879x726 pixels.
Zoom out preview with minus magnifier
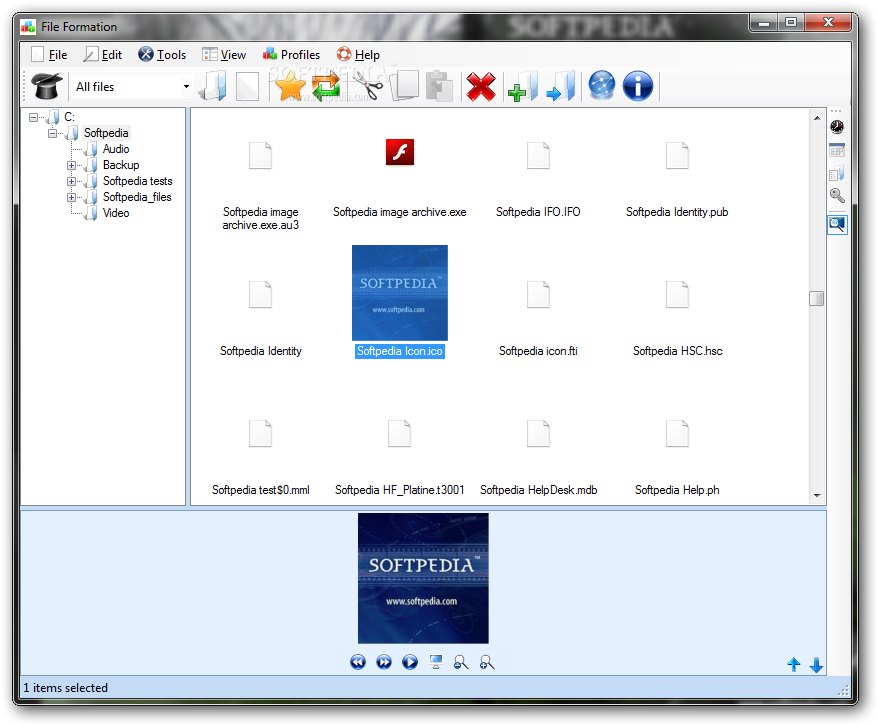461,663
